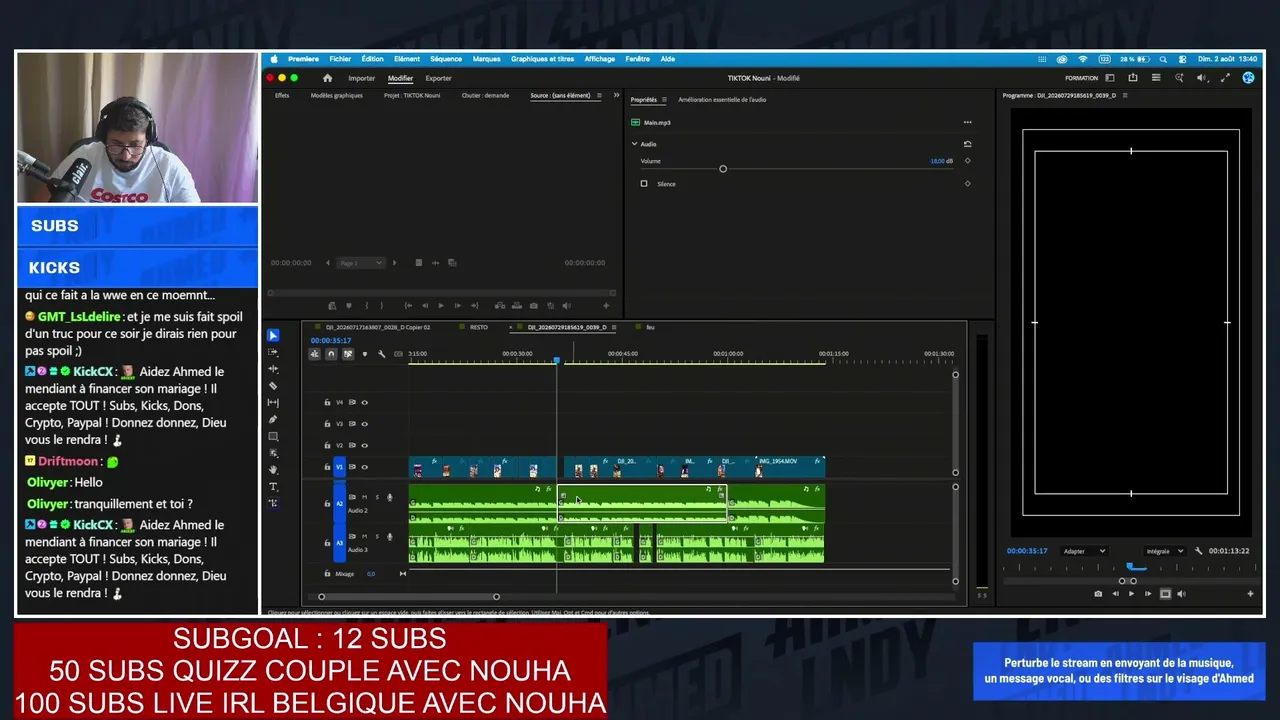1280x720 pixels.
Task: Toggle visibility eye of track V2
Action: (x=364, y=445)
